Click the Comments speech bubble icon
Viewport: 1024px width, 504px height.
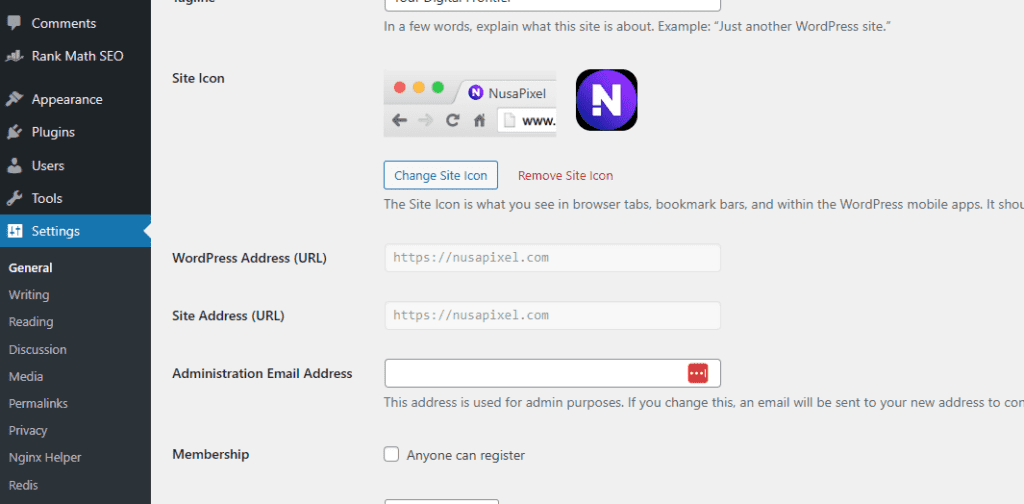pyautogui.click(x=14, y=22)
